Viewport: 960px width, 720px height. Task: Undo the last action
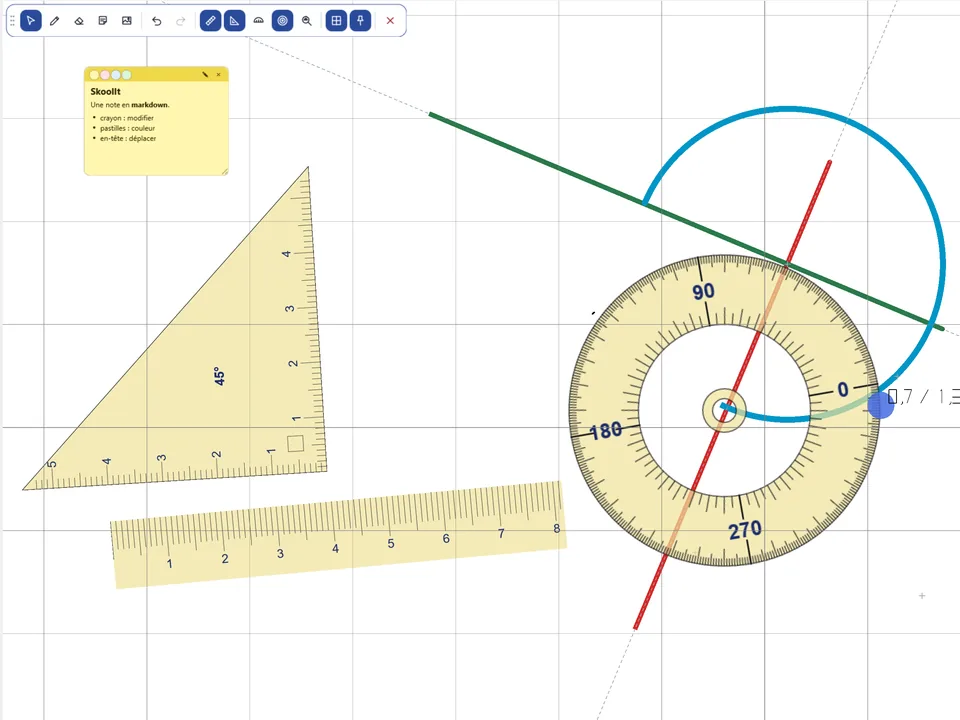click(x=157, y=21)
